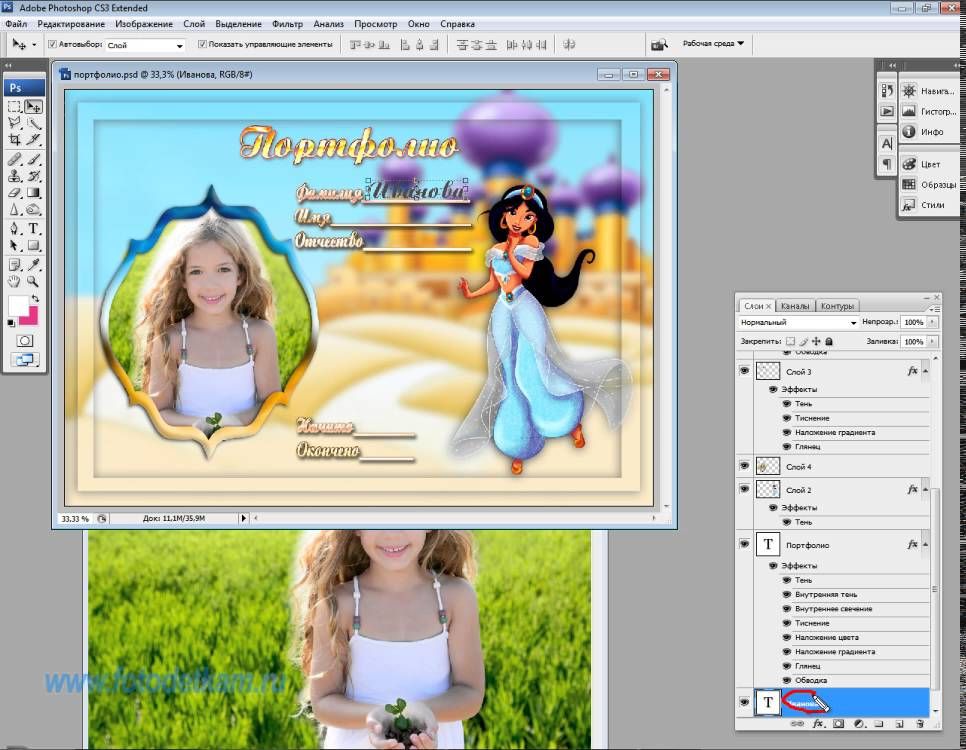Select the Healing Brush tool

pyautogui.click(x=15, y=160)
